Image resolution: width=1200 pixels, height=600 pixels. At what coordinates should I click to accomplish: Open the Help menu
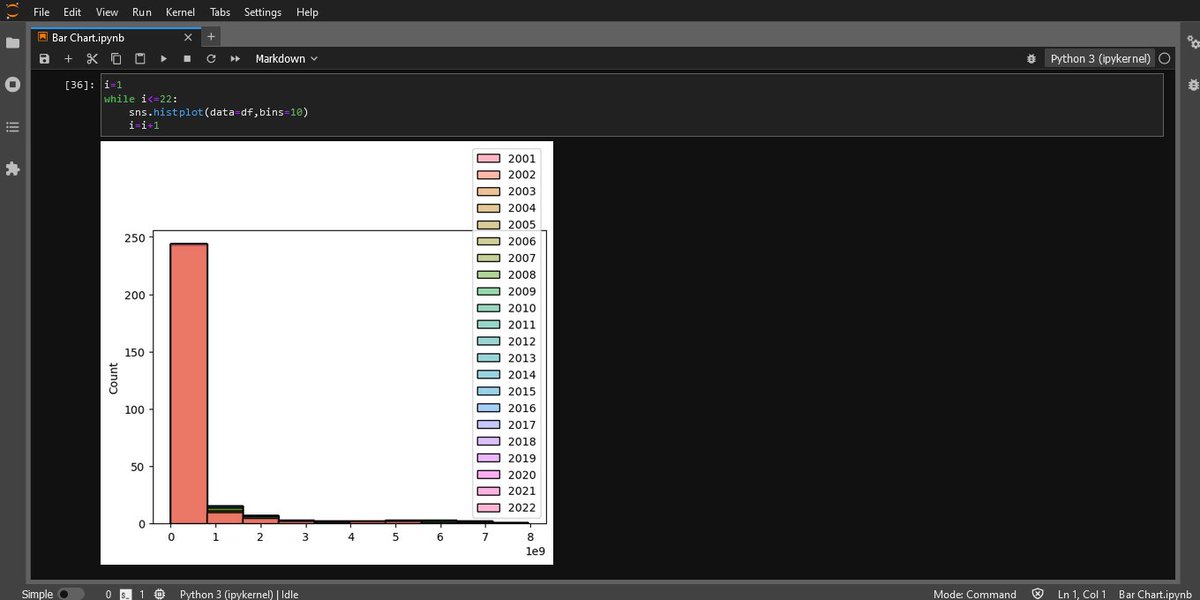[x=307, y=12]
